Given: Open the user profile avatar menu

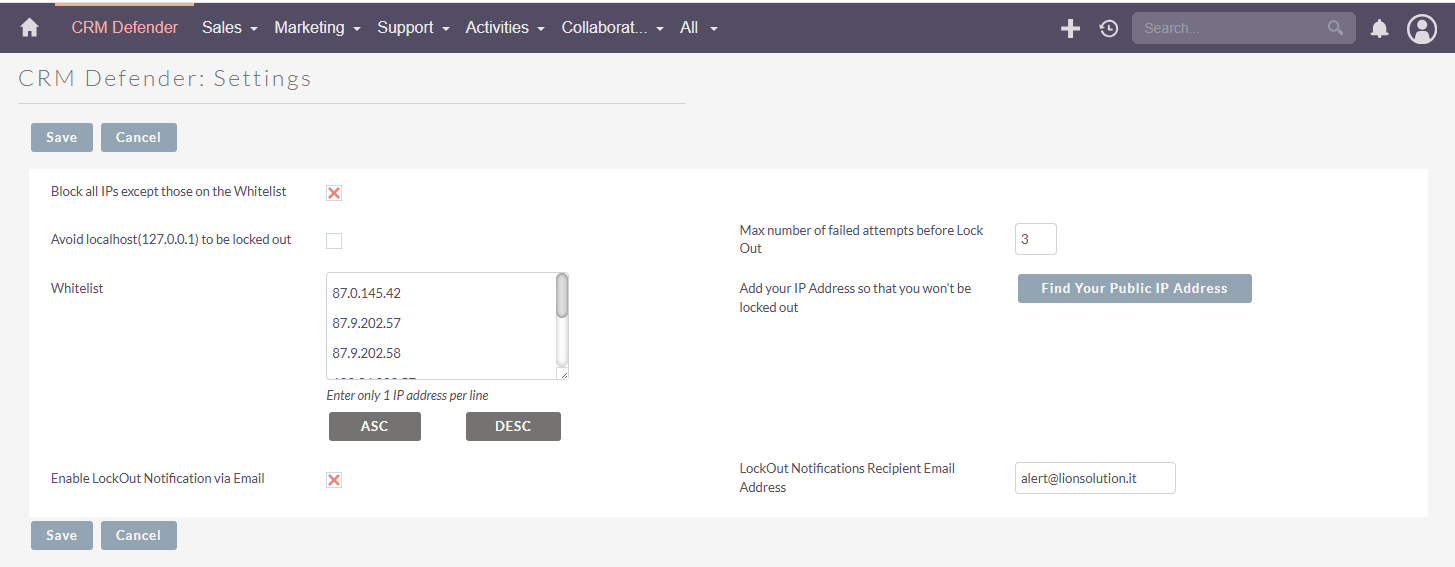Looking at the screenshot, I should point(1421,28).
